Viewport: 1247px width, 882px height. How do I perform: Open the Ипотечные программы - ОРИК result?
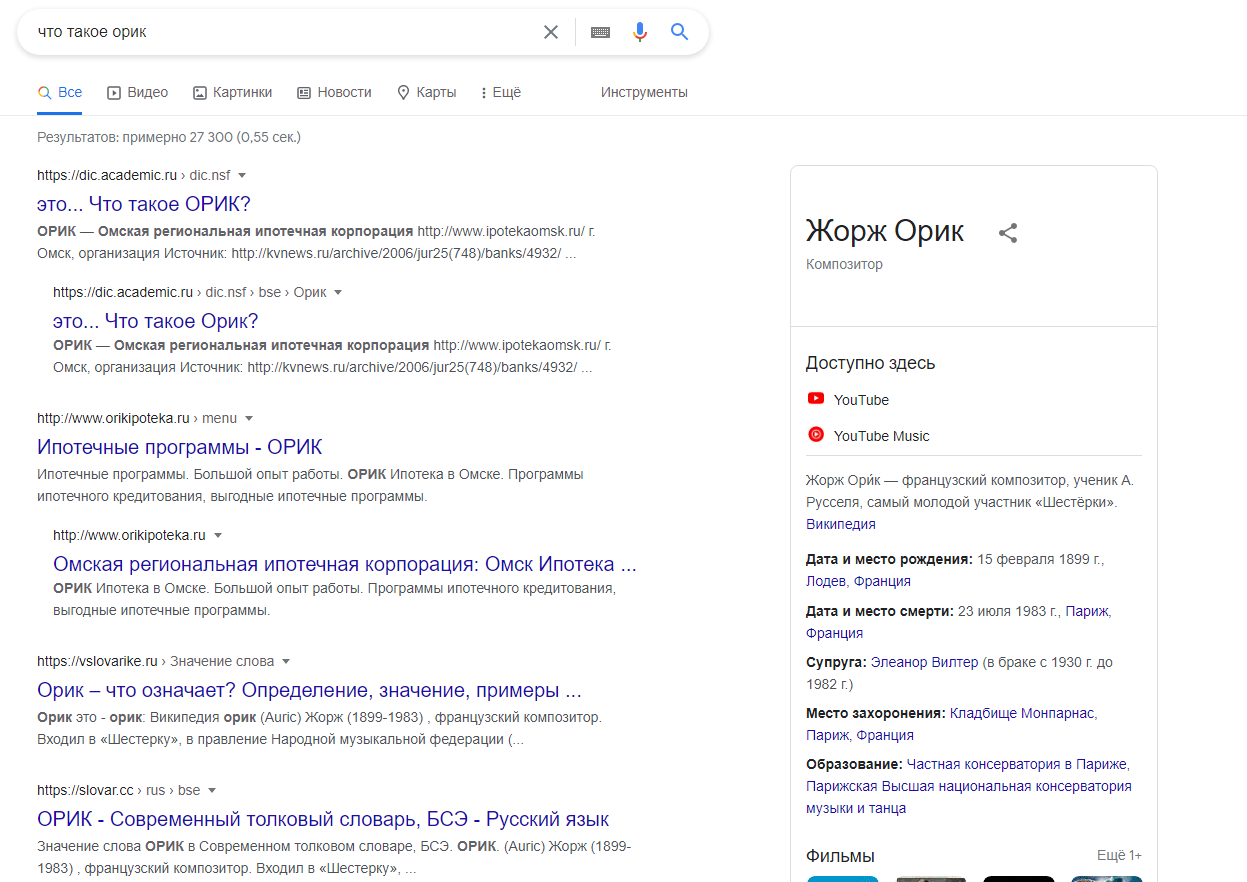tap(180, 447)
